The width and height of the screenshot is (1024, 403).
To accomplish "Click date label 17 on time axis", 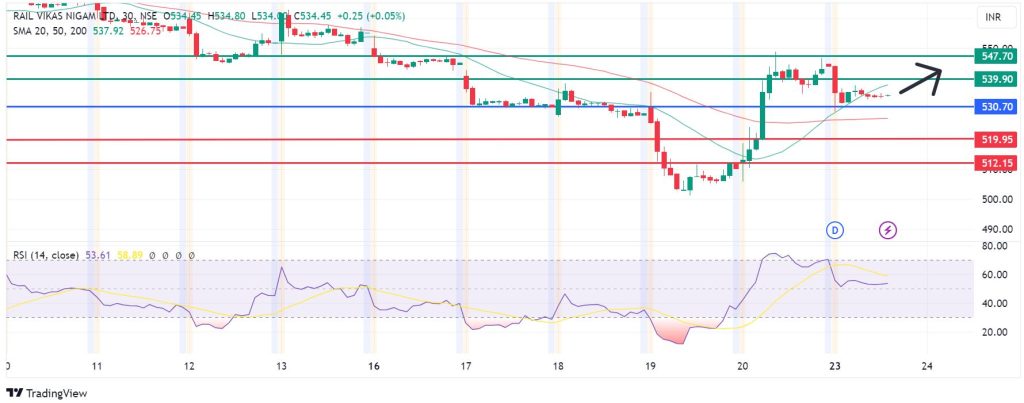I will (x=465, y=366).
